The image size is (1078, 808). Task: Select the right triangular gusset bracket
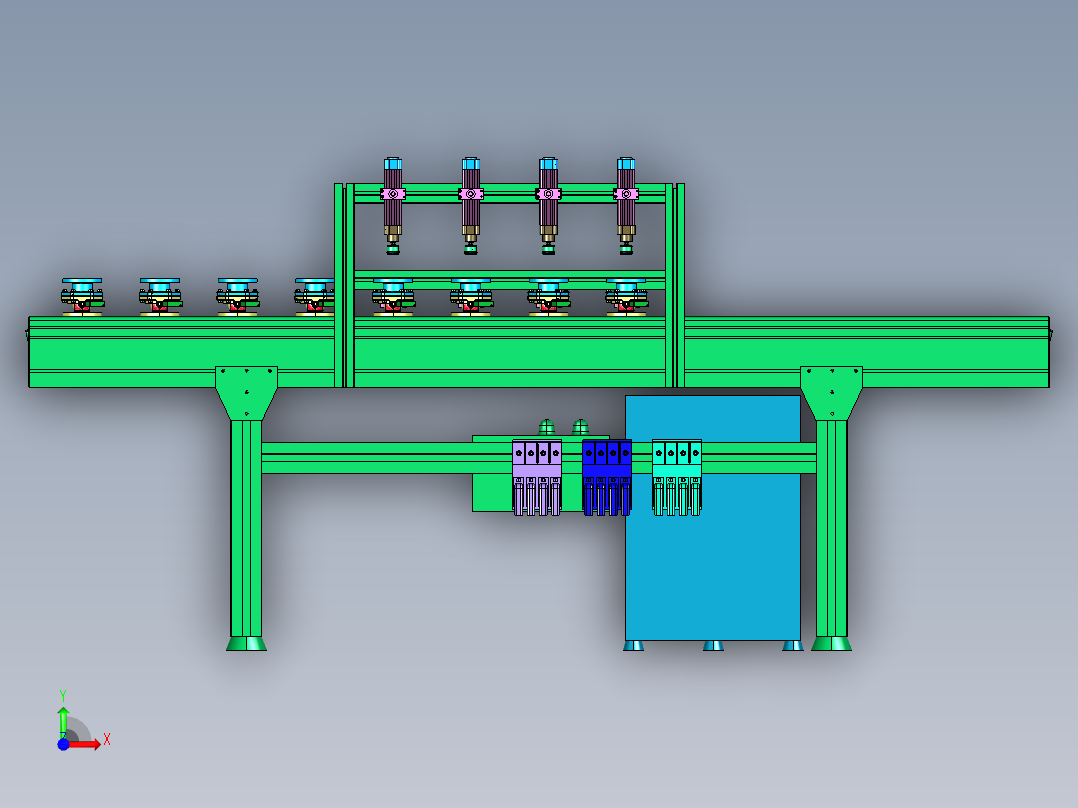[831, 393]
